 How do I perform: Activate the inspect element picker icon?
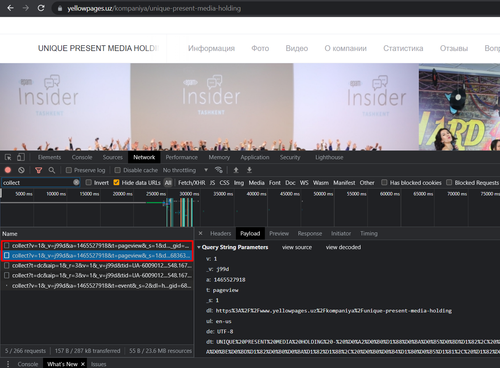(8, 157)
